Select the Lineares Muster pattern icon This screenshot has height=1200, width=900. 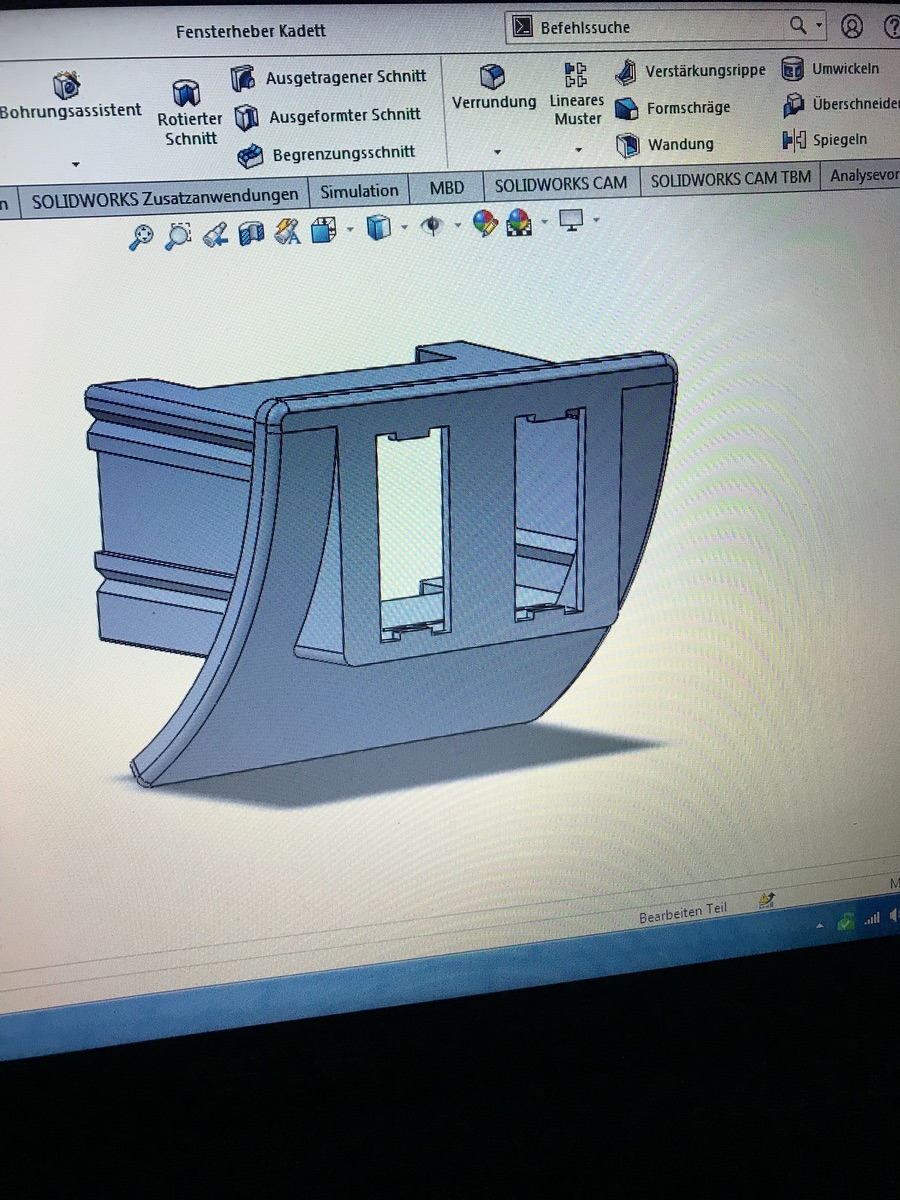coord(576,74)
